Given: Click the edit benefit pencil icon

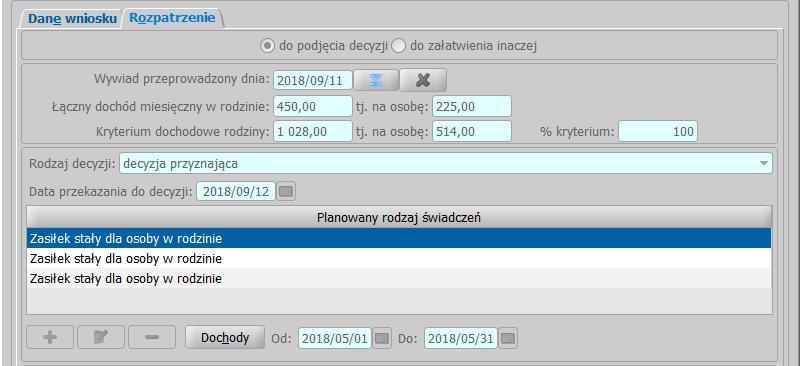Looking at the screenshot, I should point(101,337).
